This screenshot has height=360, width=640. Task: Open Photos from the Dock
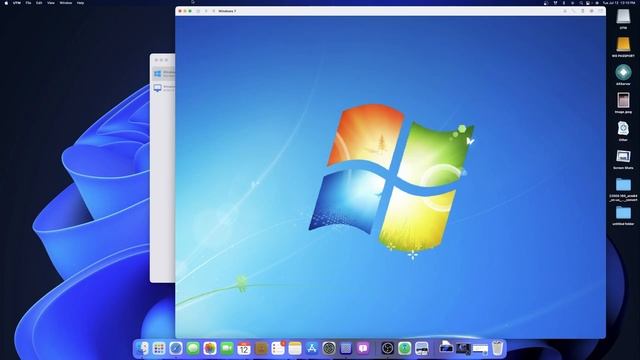pos(210,348)
